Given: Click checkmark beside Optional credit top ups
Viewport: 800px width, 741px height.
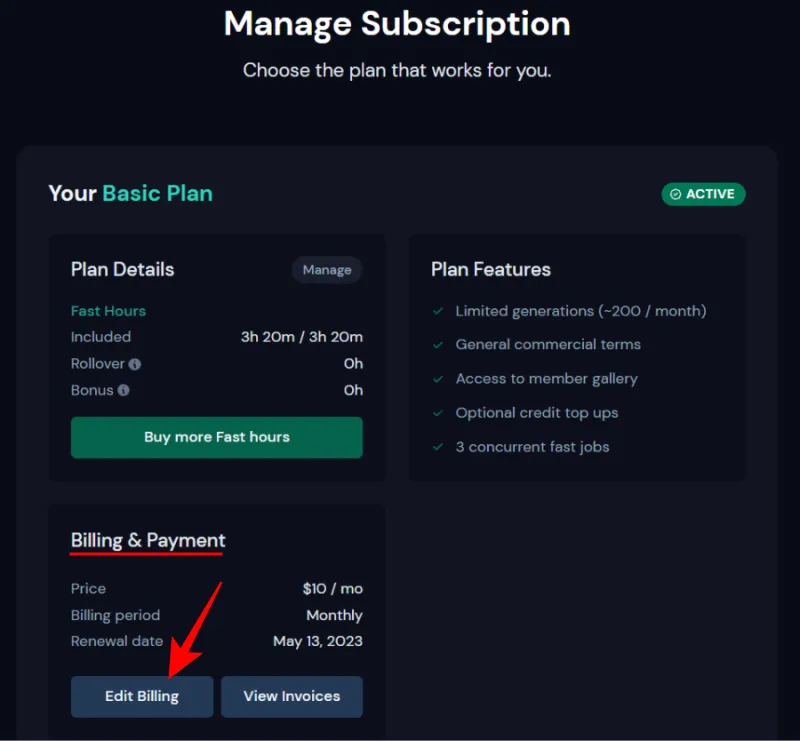Looking at the screenshot, I should coord(438,413).
